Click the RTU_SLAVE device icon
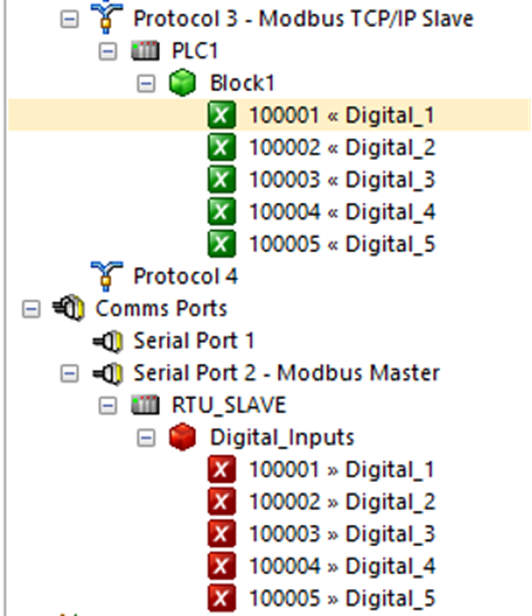 [145, 405]
